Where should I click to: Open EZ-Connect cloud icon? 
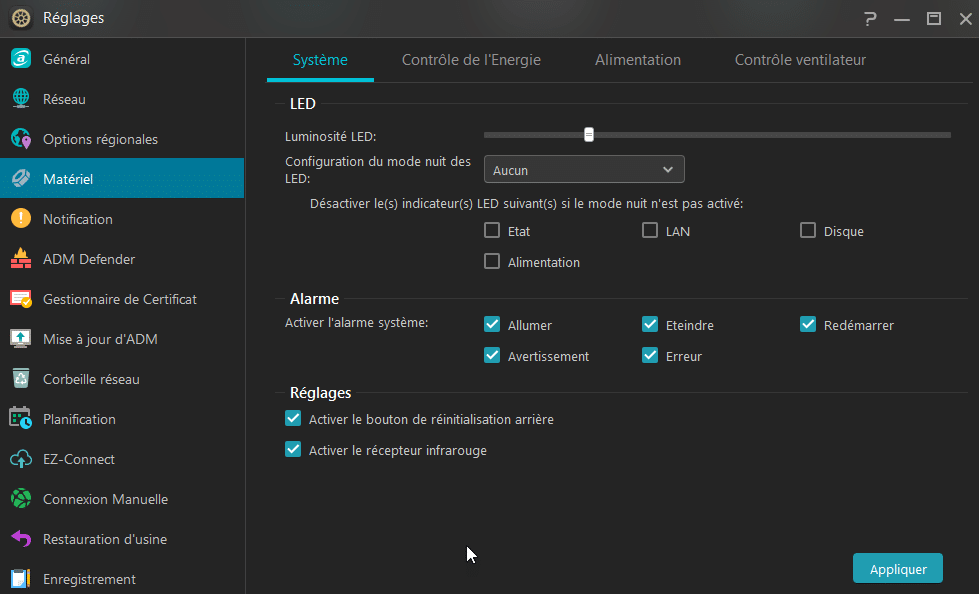pyautogui.click(x=20, y=459)
